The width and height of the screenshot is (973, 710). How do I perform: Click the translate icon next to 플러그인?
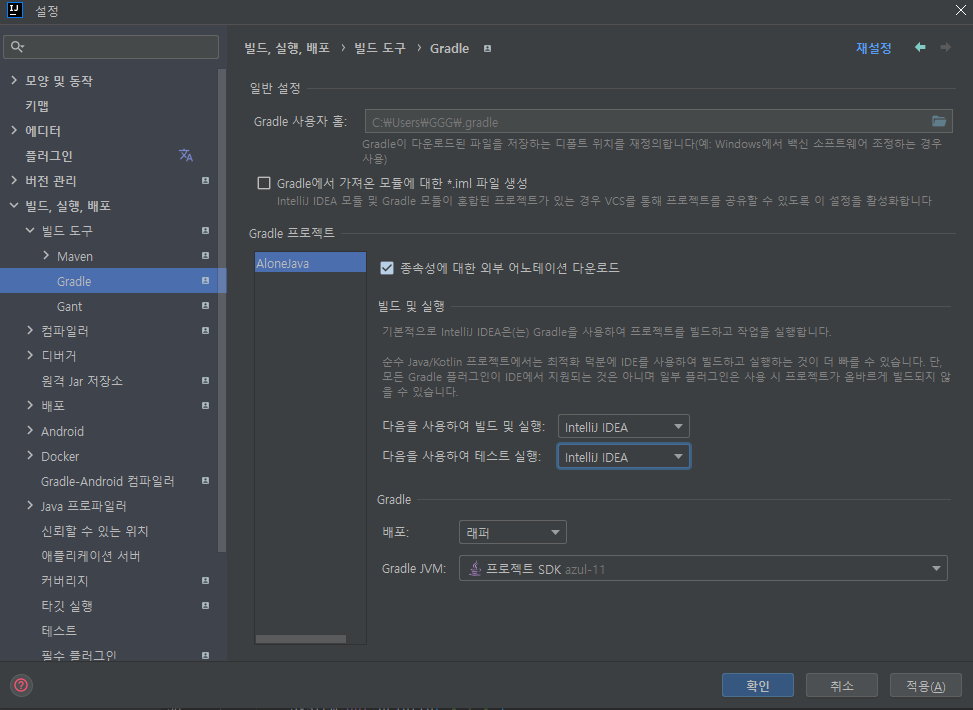(186, 155)
